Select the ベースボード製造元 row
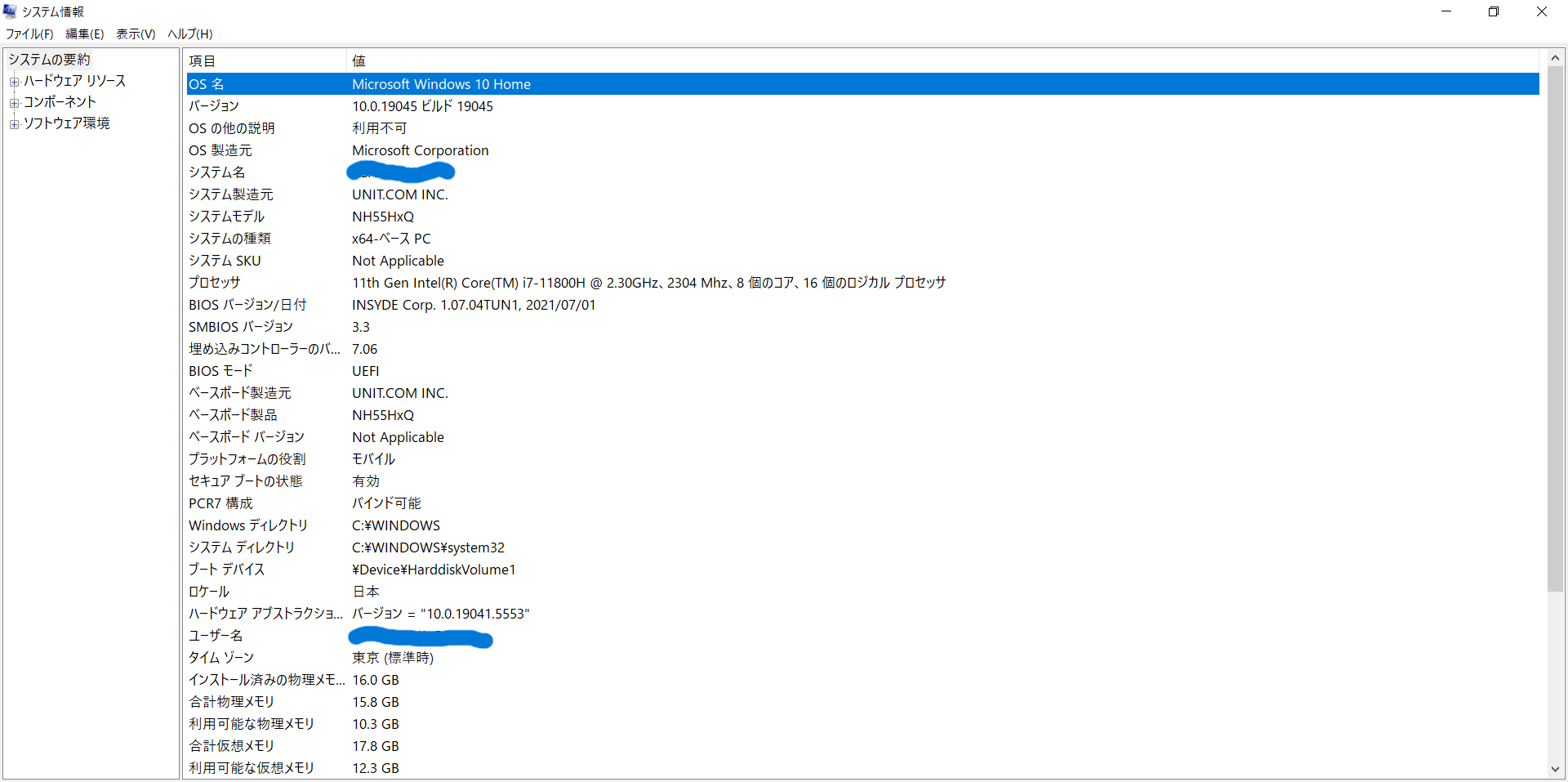 coord(863,393)
